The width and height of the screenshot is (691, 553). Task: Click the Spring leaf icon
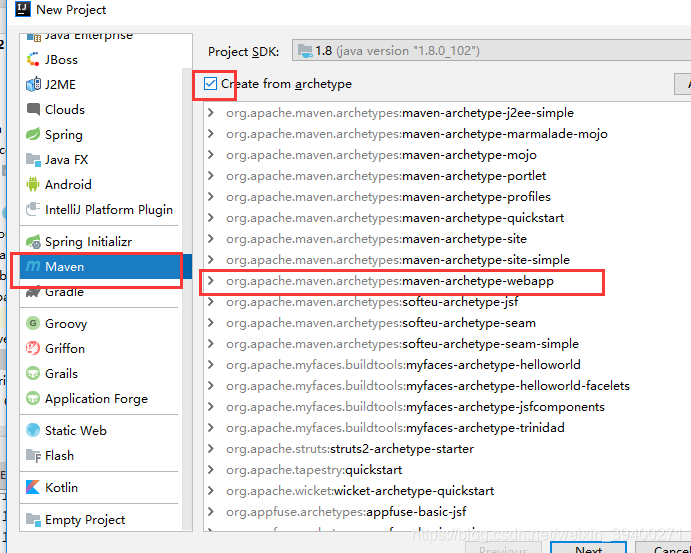point(33,134)
